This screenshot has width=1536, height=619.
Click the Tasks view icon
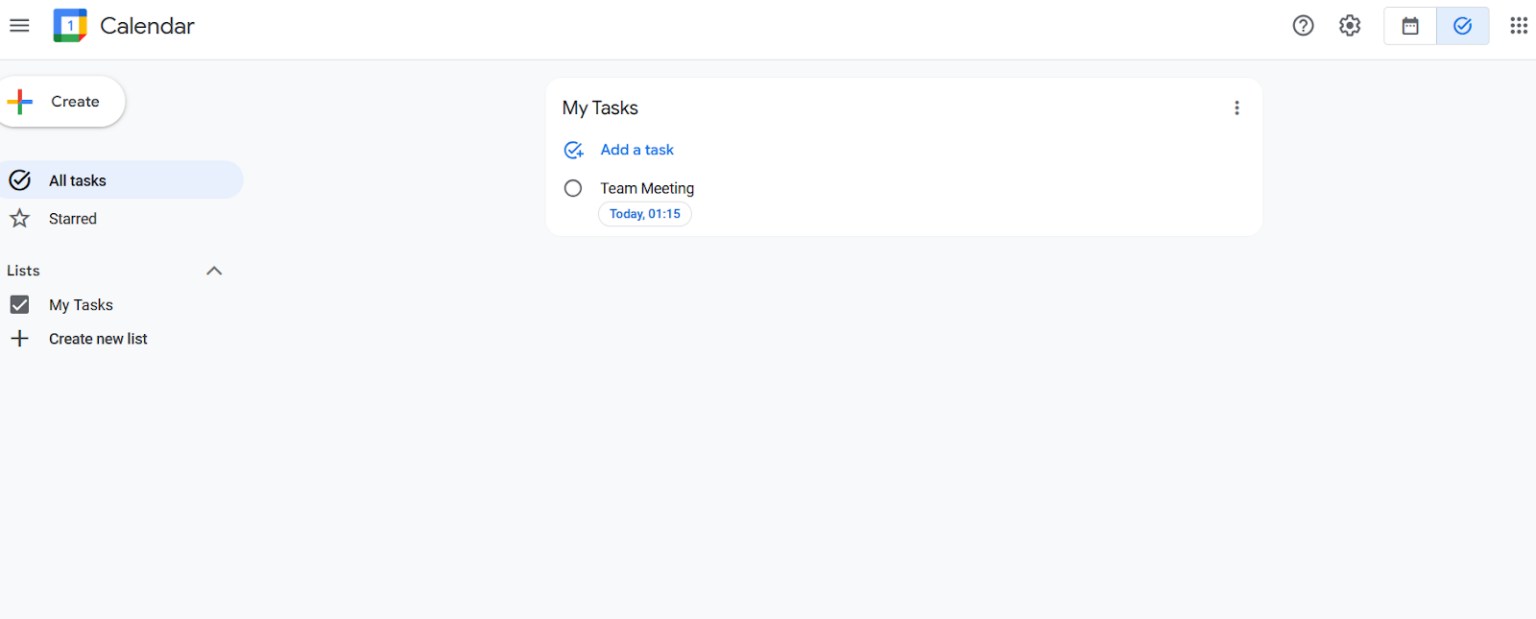coord(1462,25)
